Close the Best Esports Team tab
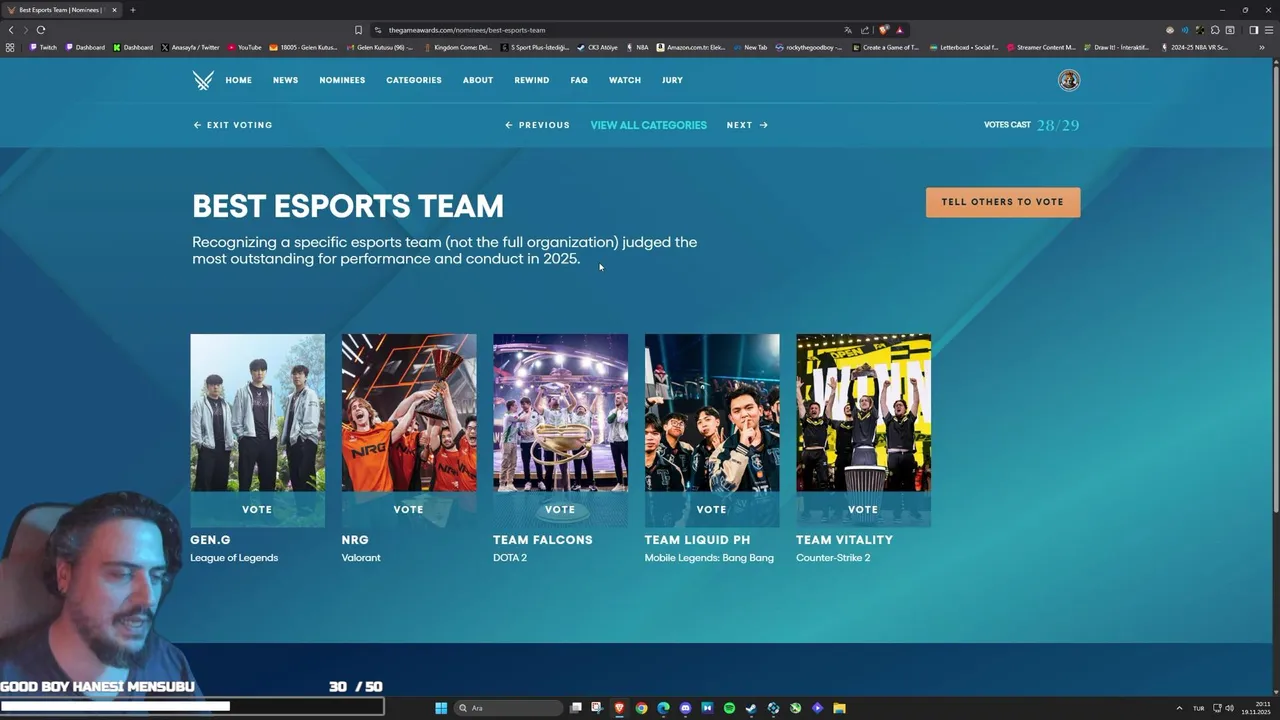 pos(114,10)
